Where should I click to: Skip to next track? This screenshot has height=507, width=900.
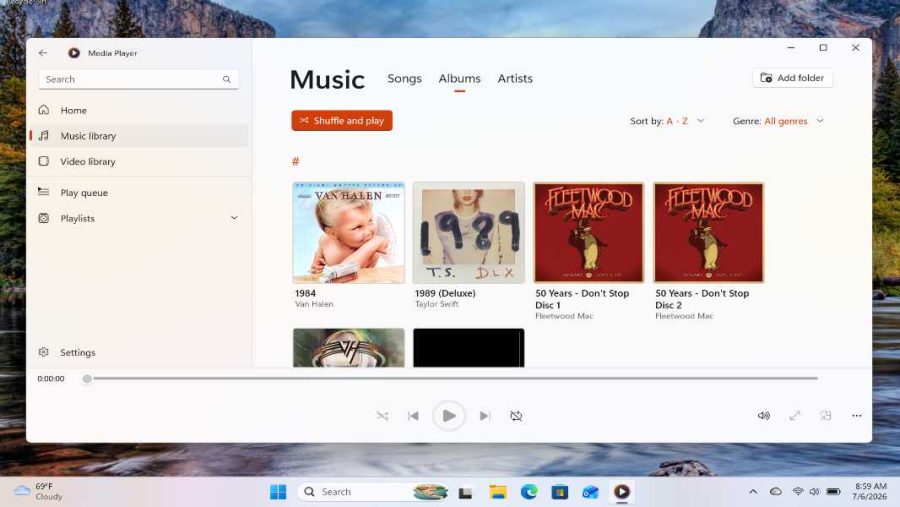click(x=485, y=416)
